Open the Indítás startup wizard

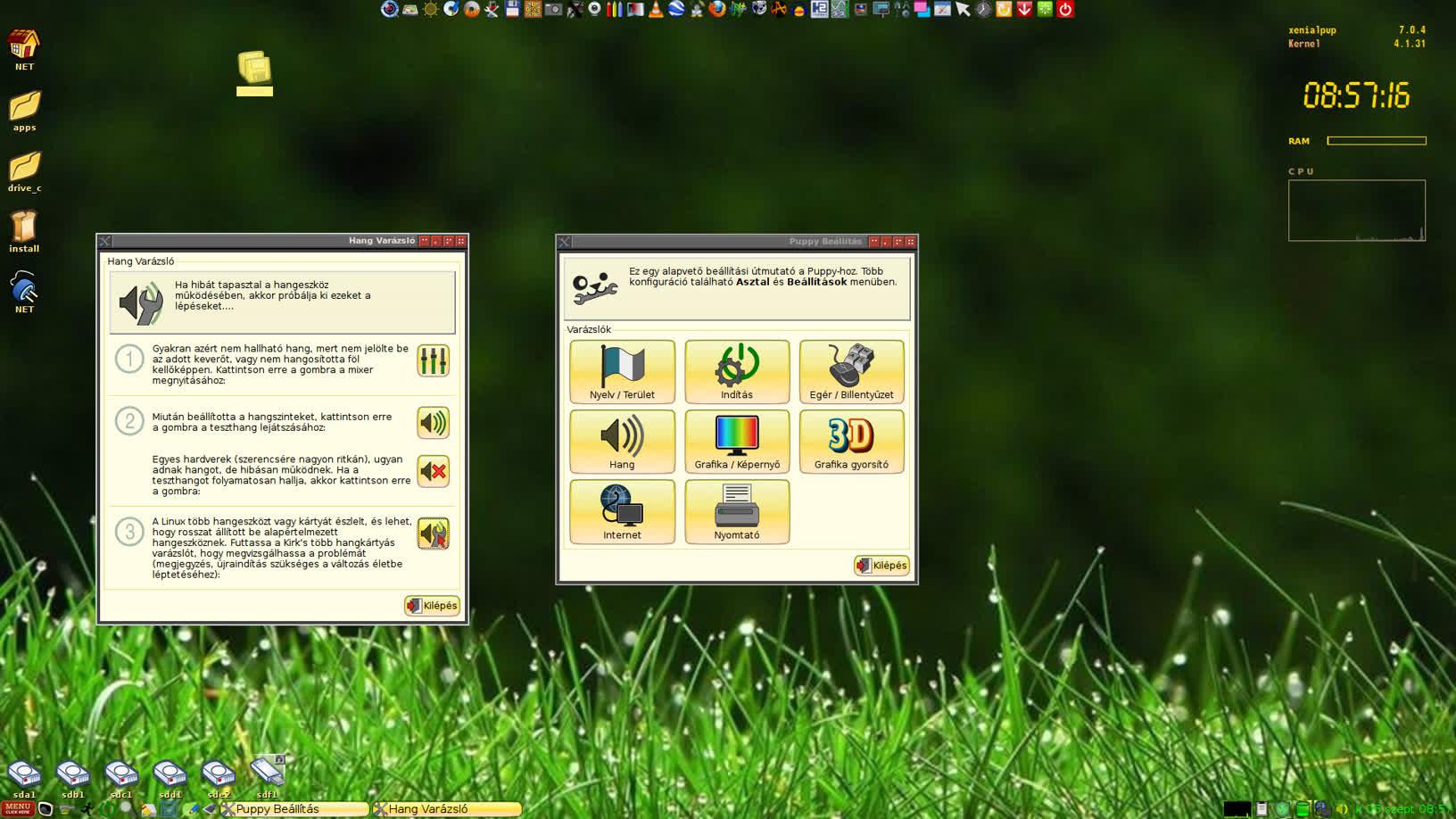(737, 371)
